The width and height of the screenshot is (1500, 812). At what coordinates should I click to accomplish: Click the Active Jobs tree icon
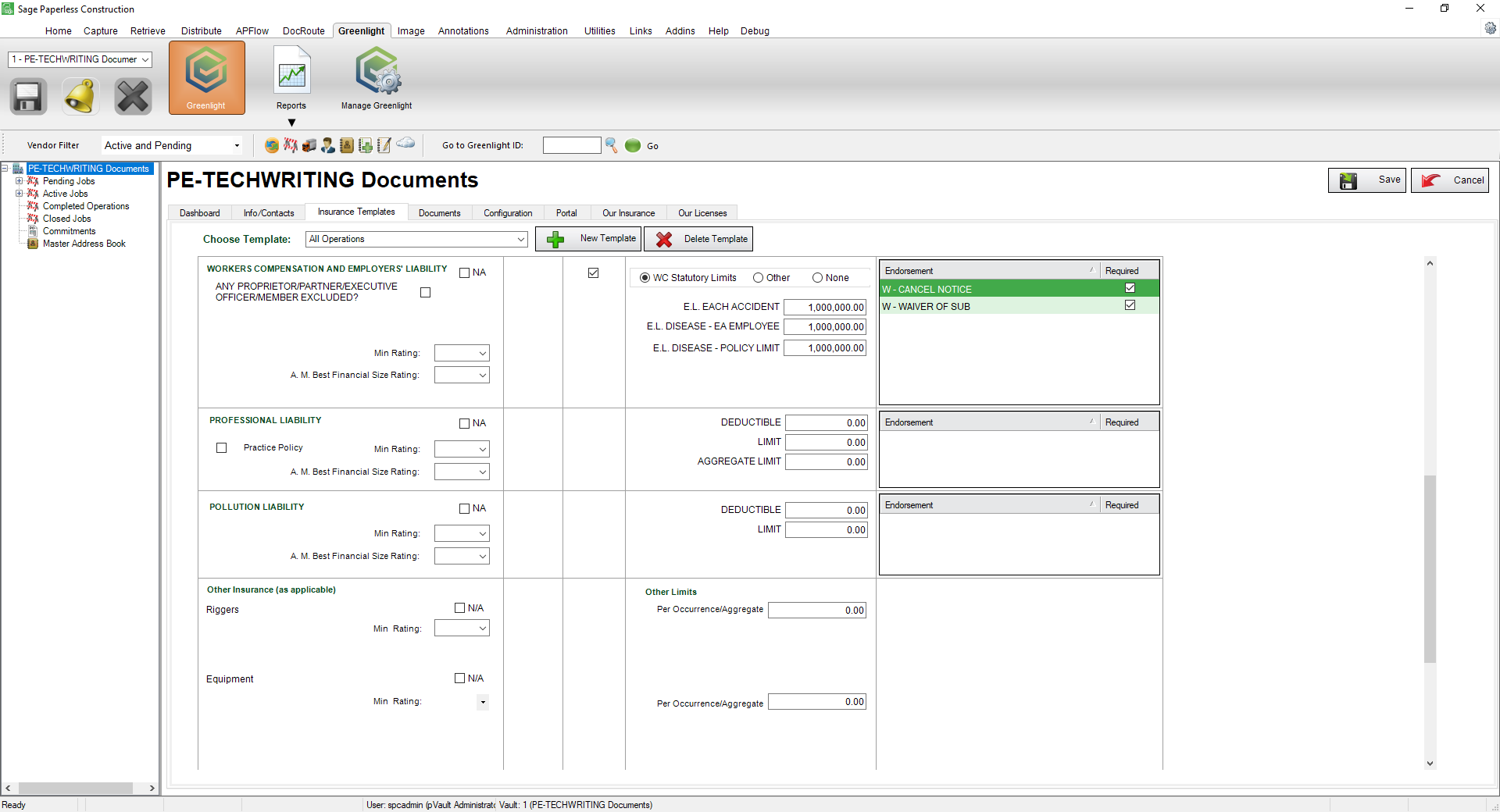click(x=33, y=194)
